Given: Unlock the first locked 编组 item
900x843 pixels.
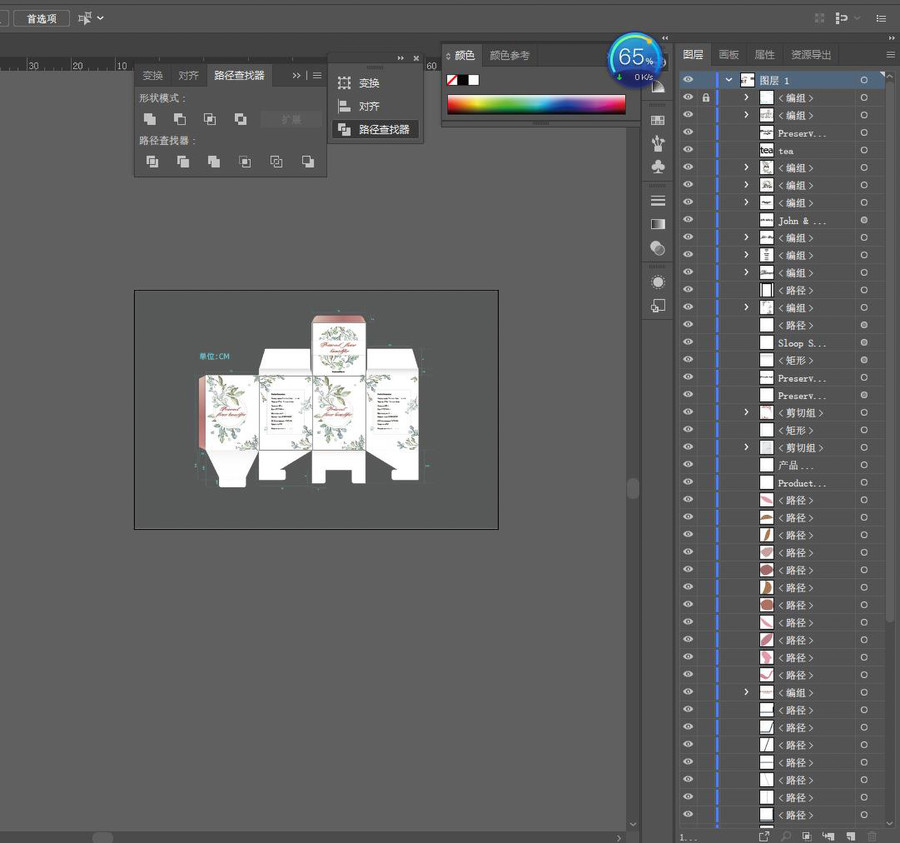Looking at the screenshot, I should (706, 98).
